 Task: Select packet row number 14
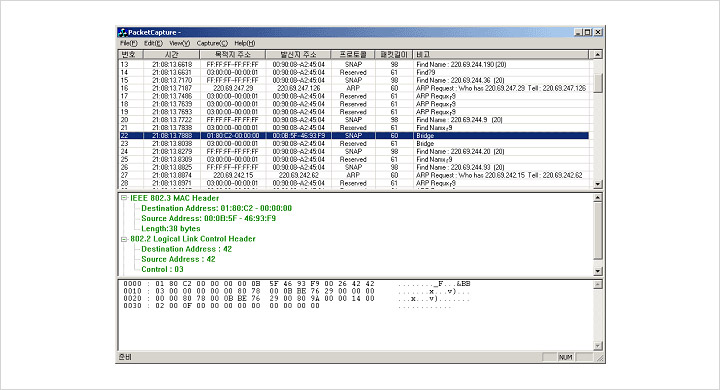tap(354, 72)
